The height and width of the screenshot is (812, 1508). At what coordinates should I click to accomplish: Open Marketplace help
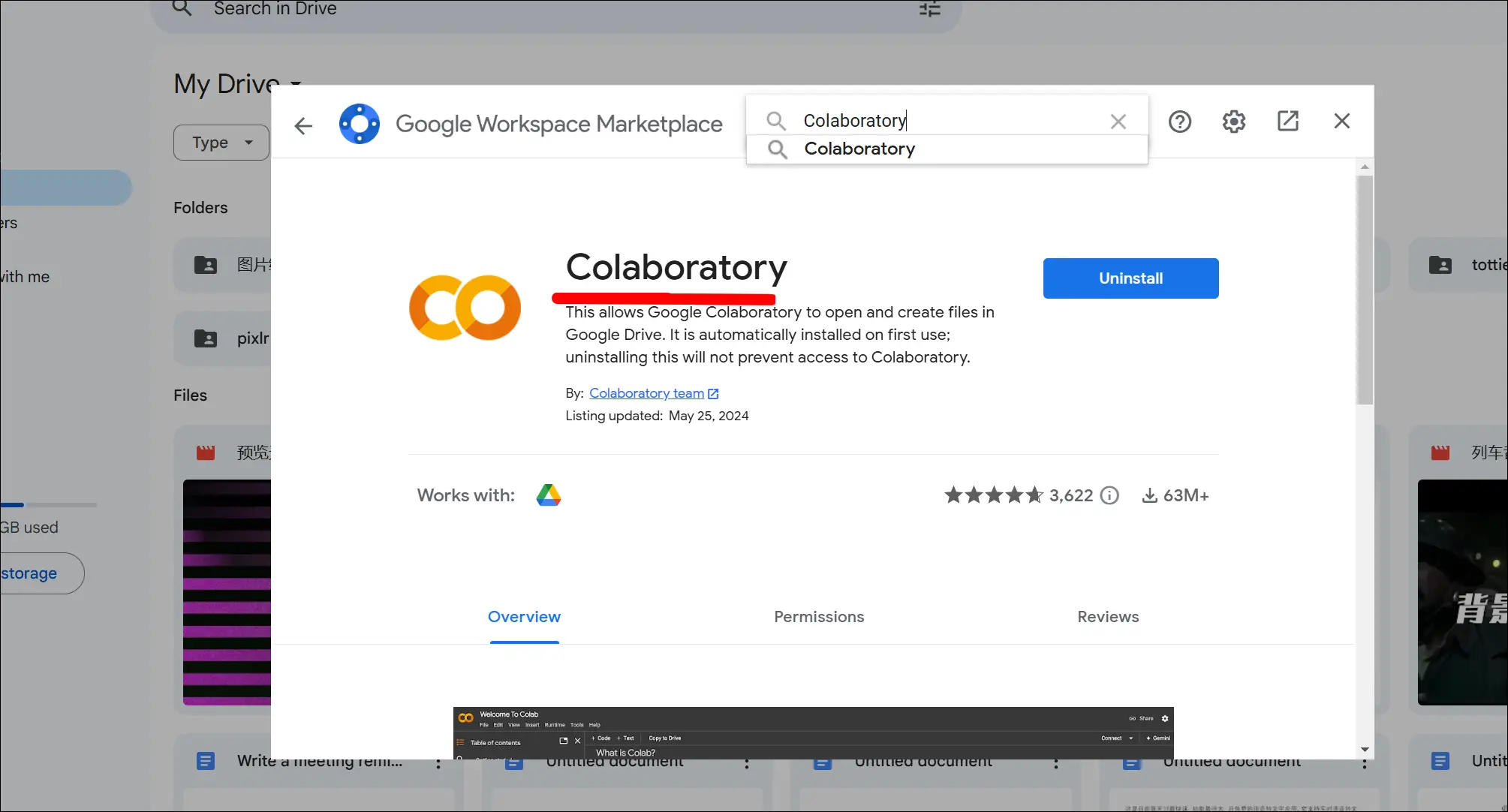pos(1180,122)
